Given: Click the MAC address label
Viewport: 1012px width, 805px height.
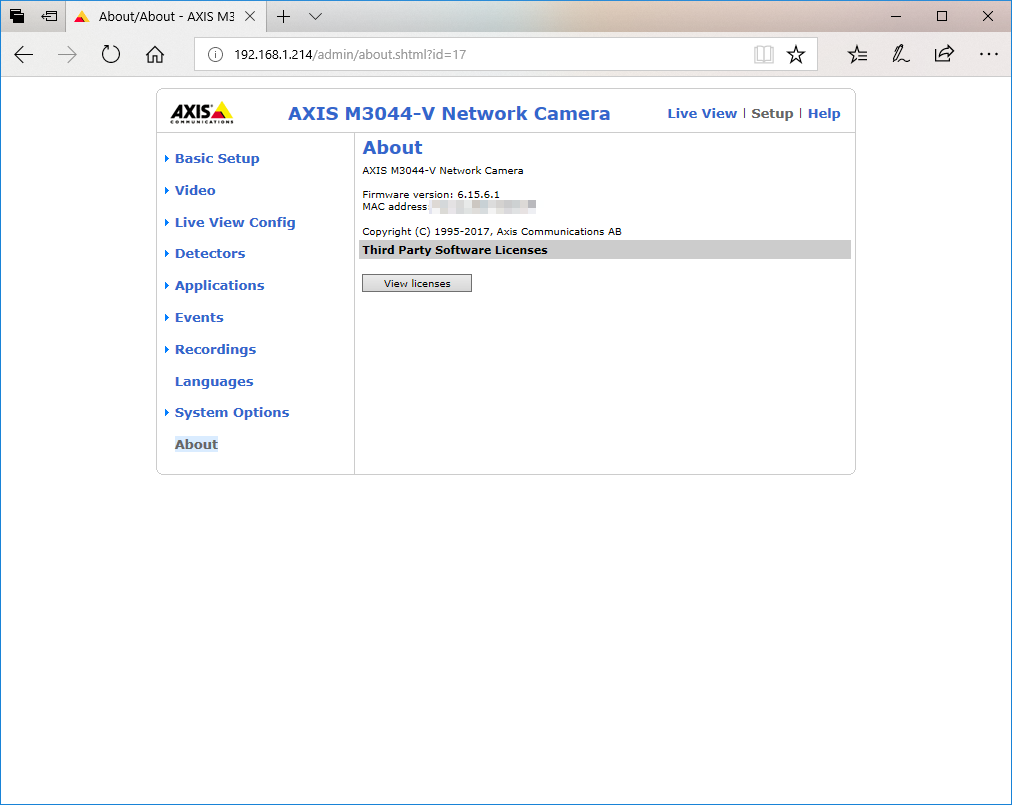Looking at the screenshot, I should tap(394, 207).
